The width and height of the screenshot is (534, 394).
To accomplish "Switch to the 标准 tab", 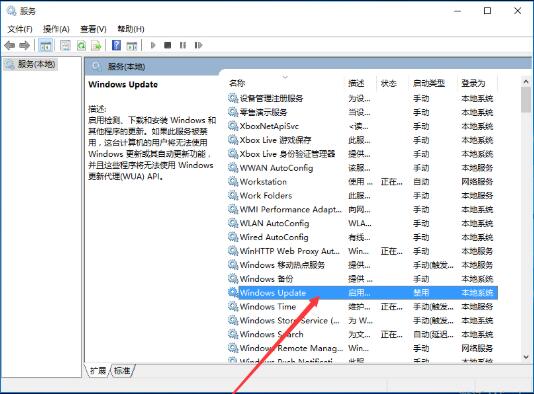I will tap(122, 371).
